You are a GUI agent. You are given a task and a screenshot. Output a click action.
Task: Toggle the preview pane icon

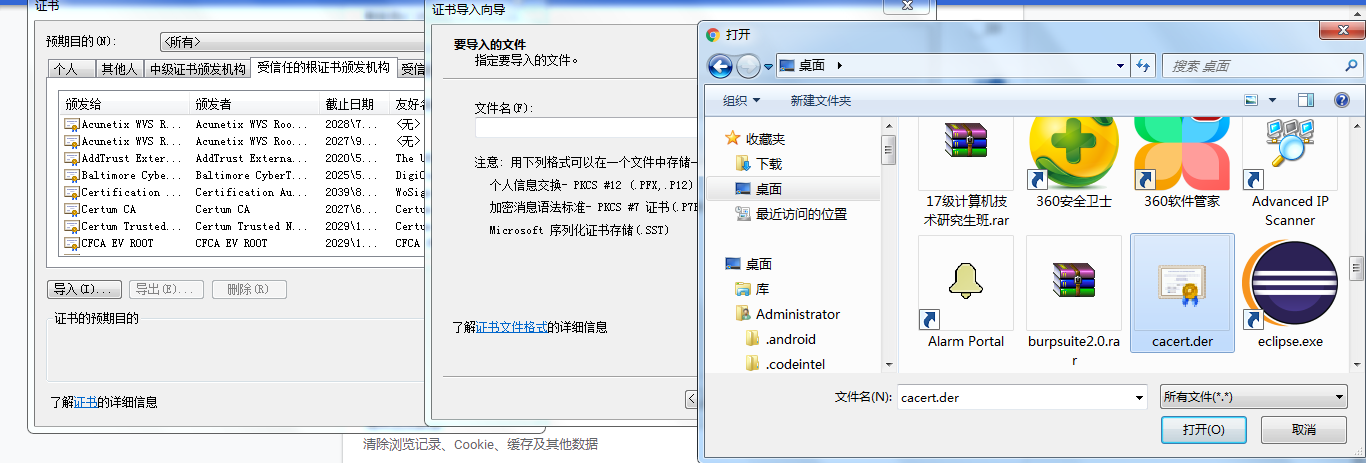coord(1305,100)
